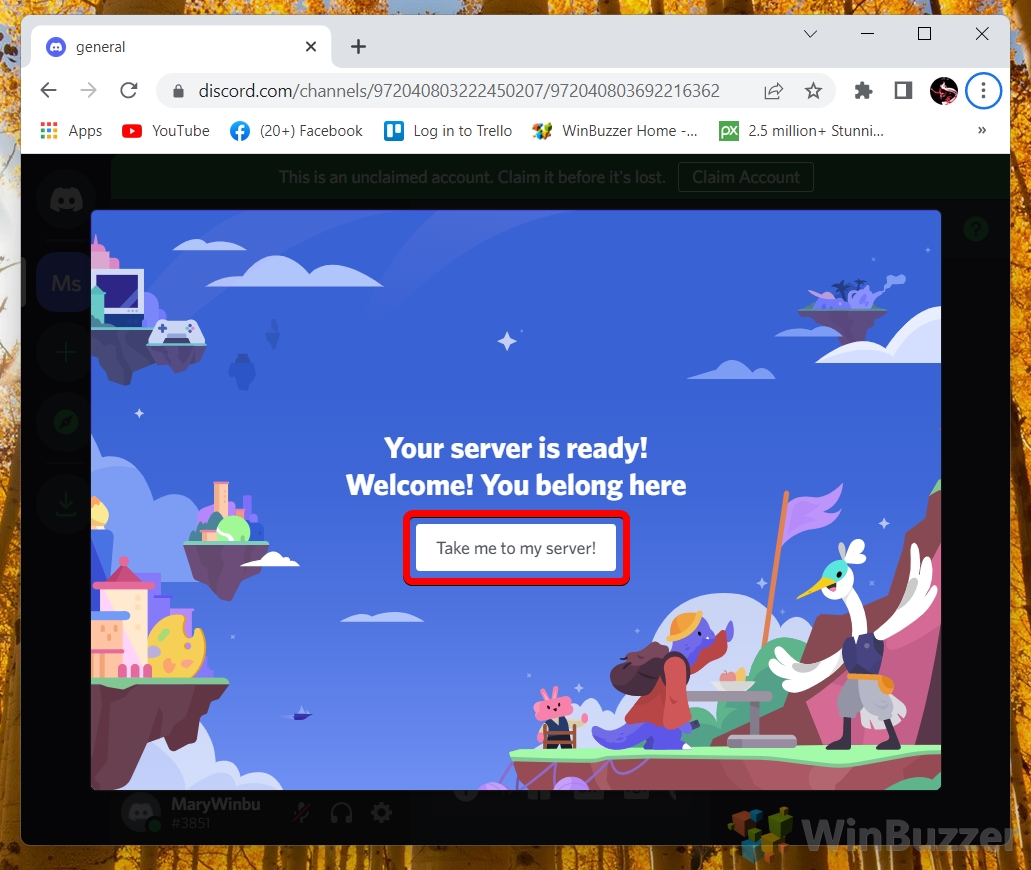Image resolution: width=1031 pixels, height=870 pixels.
Task: Share this page via address bar icon
Action: [773, 91]
